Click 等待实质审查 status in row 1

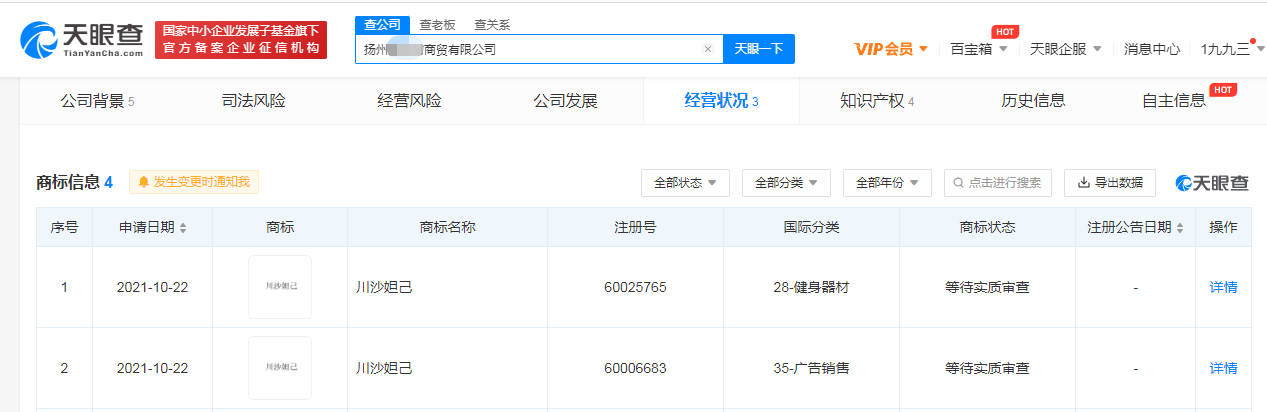click(987, 287)
